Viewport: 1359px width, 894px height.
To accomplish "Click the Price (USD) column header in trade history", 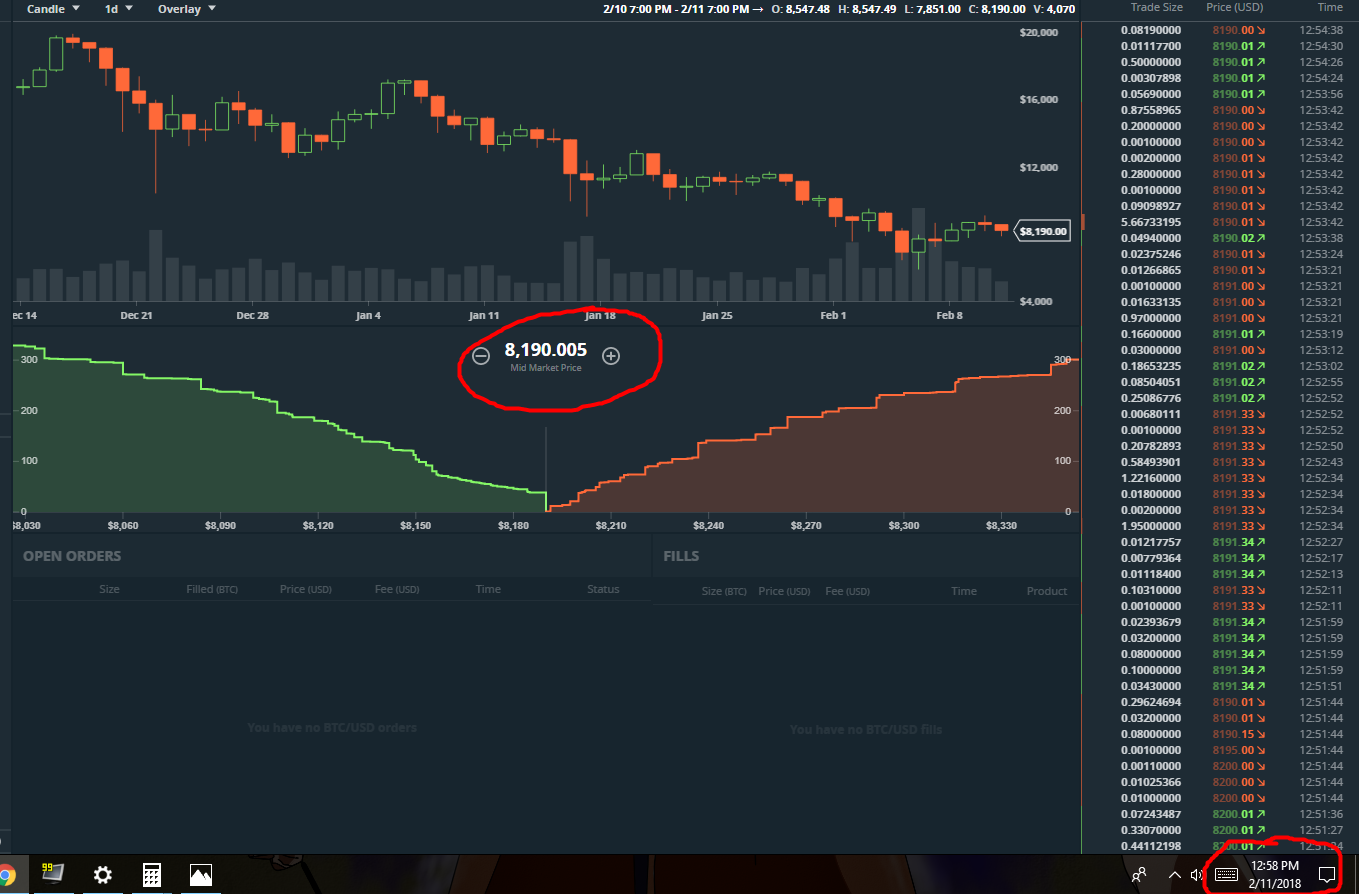I will click(1232, 7).
